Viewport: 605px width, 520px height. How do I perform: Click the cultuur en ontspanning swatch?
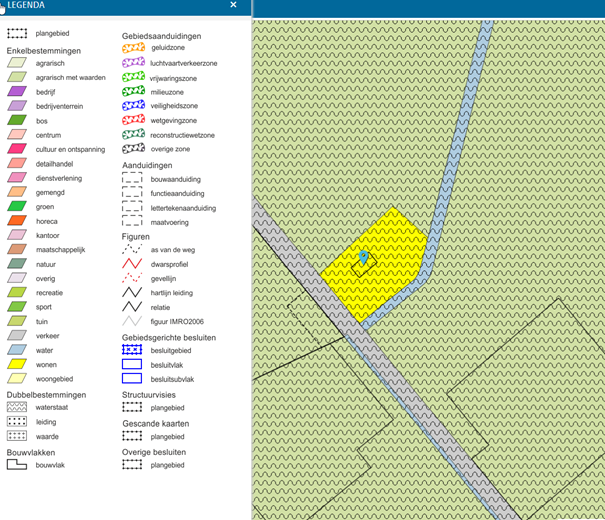click(x=17, y=149)
